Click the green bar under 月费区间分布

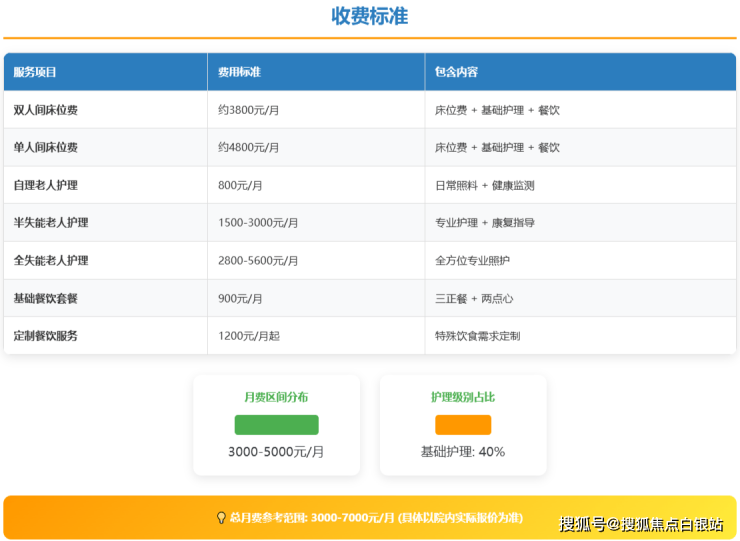[x=276, y=425]
